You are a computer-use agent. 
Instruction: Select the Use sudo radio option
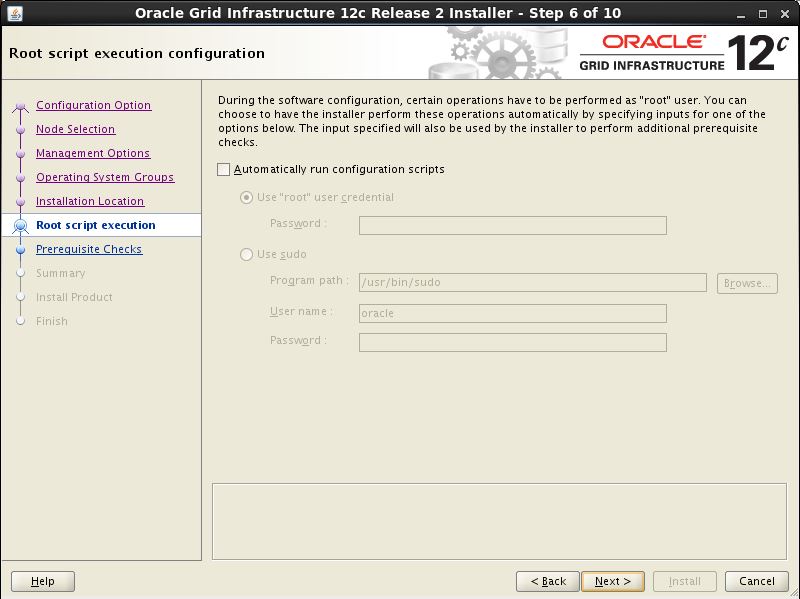[x=246, y=254]
